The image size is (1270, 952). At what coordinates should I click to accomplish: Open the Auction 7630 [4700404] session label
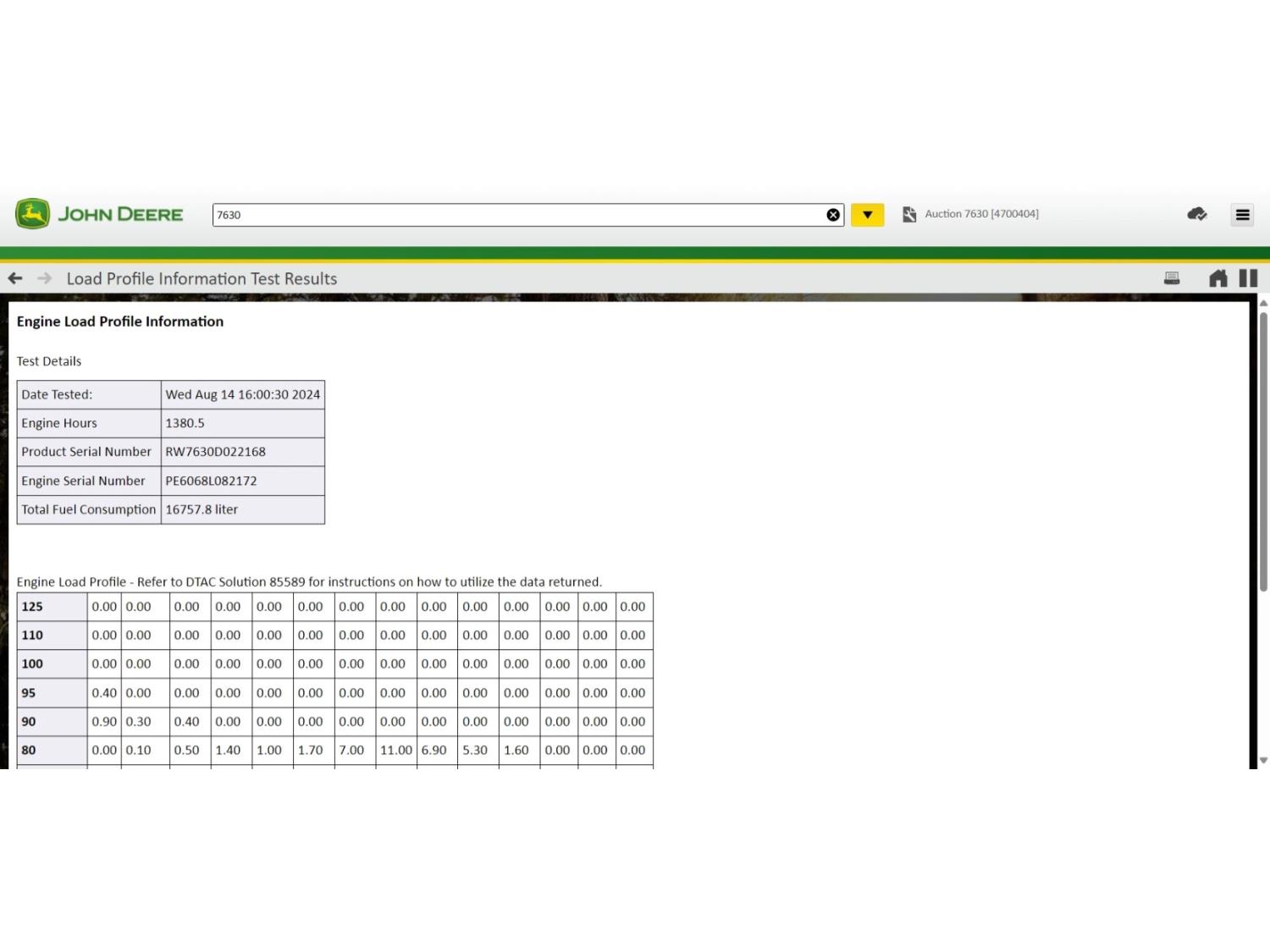(981, 214)
